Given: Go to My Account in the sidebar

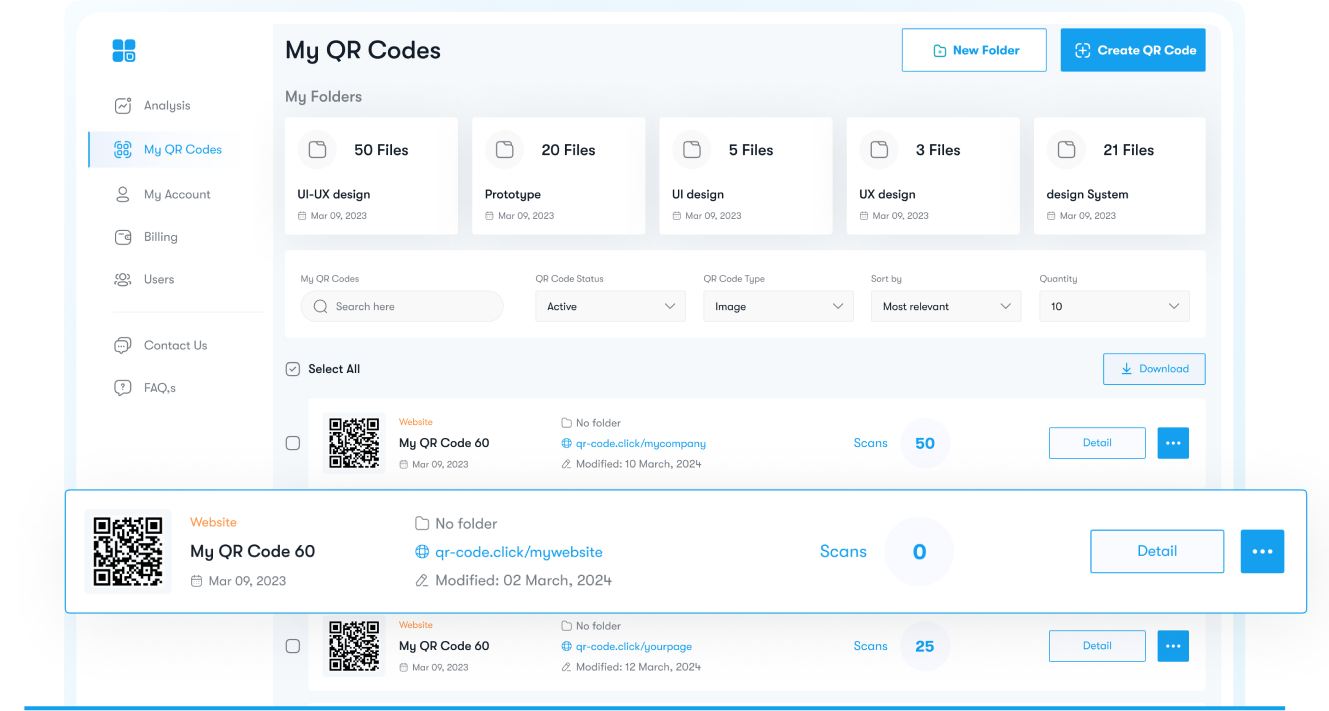Looking at the screenshot, I should click(177, 194).
